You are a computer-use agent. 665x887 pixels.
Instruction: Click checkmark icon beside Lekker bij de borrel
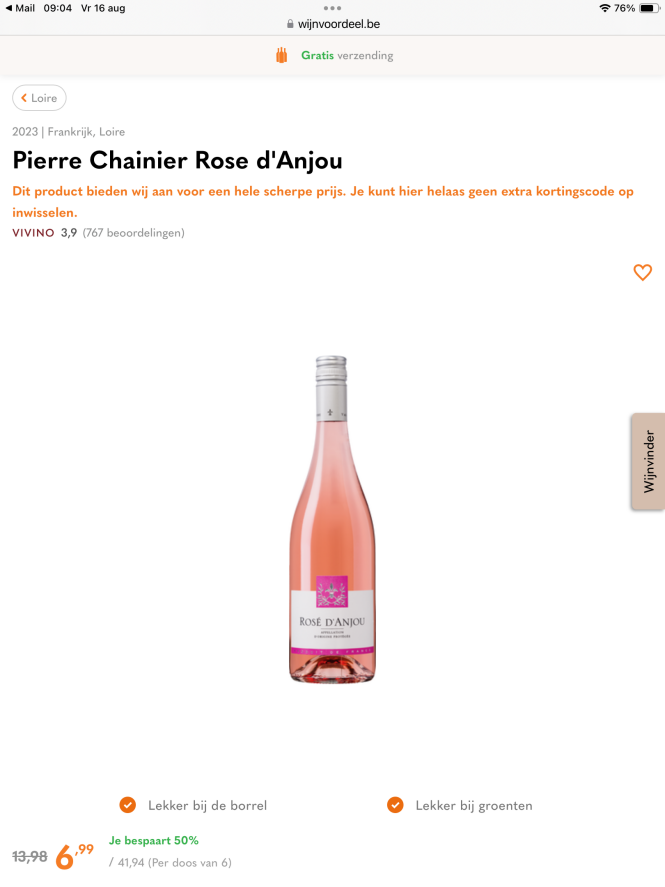point(128,805)
